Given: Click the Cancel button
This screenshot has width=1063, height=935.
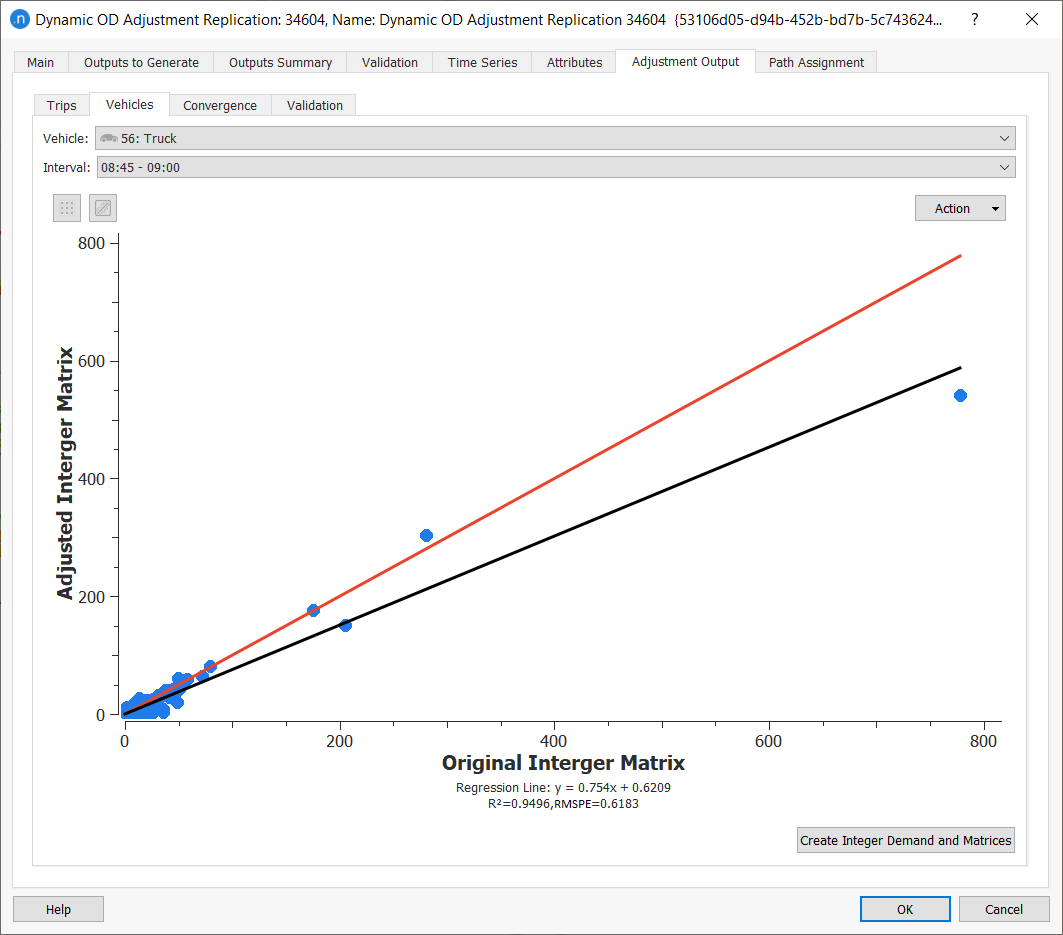Looking at the screenshot, I should coord(1003,909).
